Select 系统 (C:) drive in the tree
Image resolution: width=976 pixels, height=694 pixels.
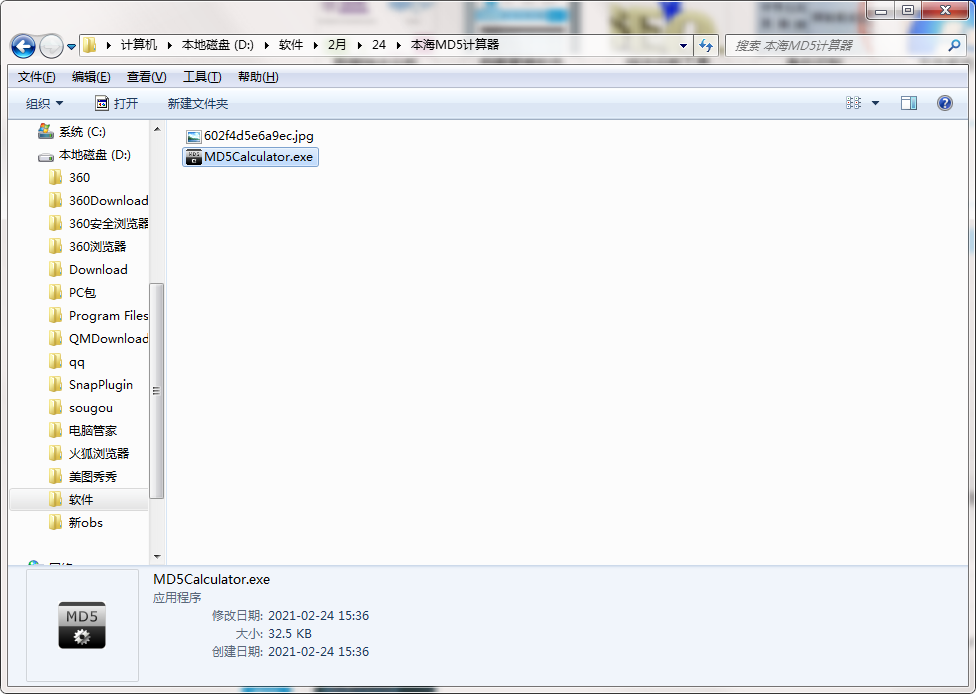point(72,131)
